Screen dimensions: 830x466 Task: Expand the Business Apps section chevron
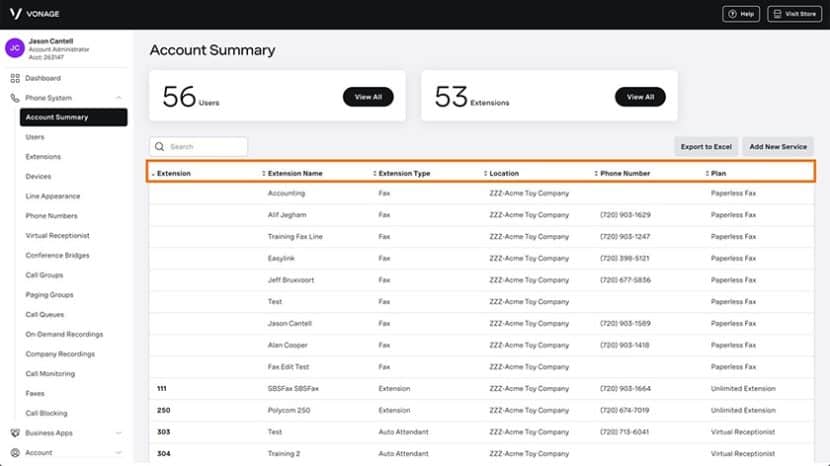119,433
